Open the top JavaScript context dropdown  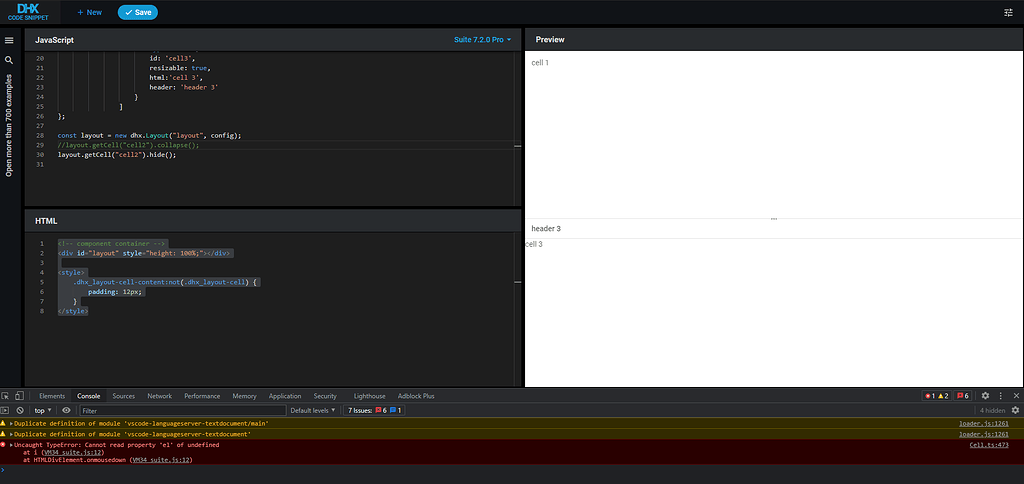[x=43, y=410]
